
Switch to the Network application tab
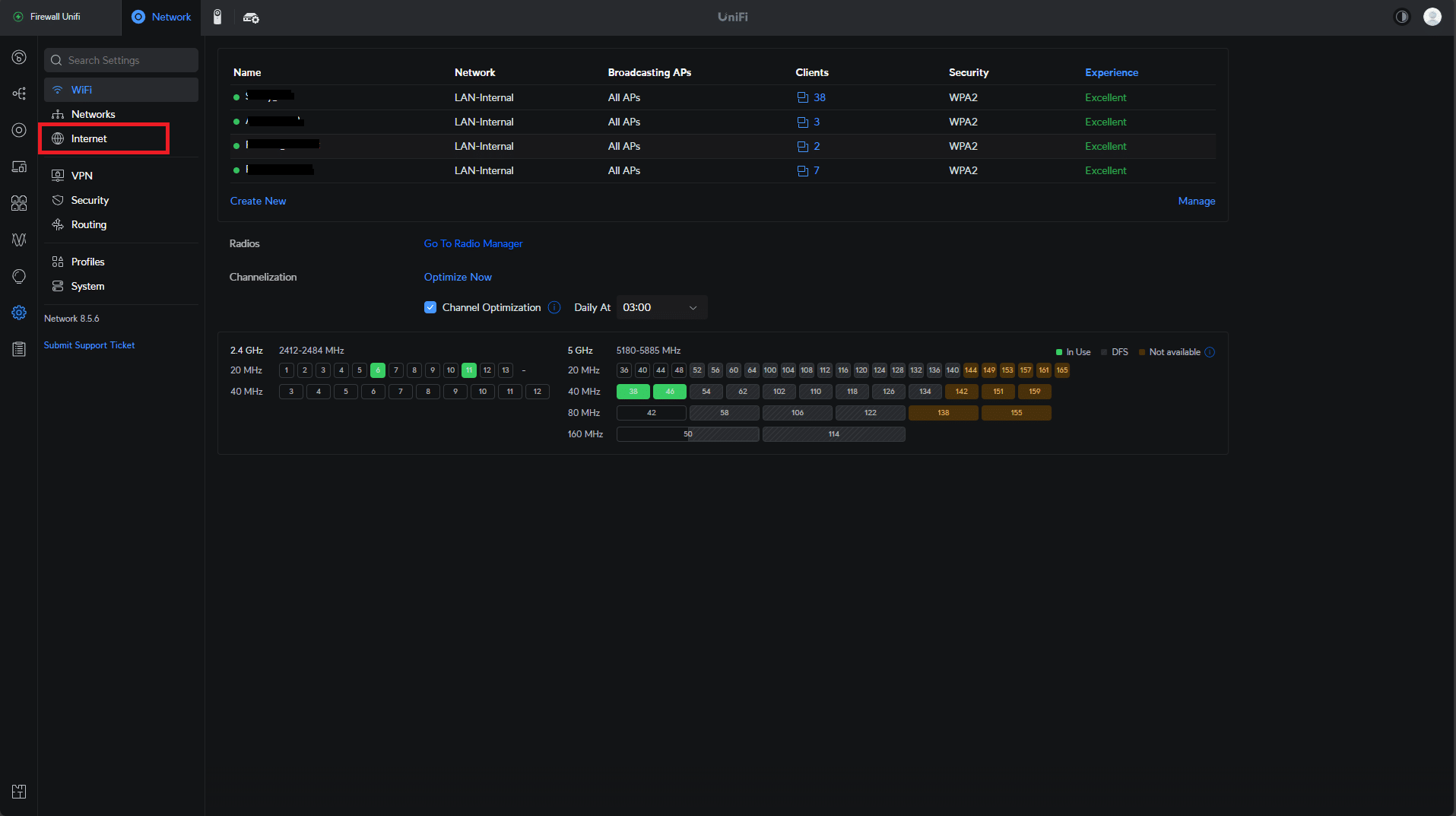(161, 17)
